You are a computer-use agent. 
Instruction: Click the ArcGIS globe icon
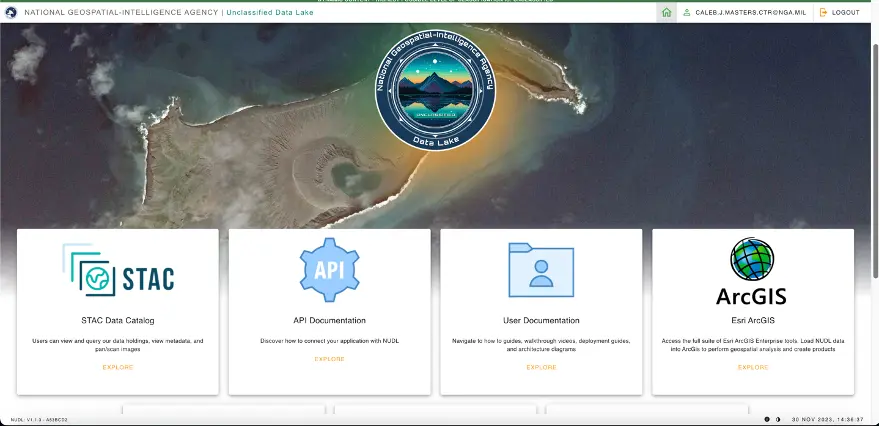tap(752, 260)
